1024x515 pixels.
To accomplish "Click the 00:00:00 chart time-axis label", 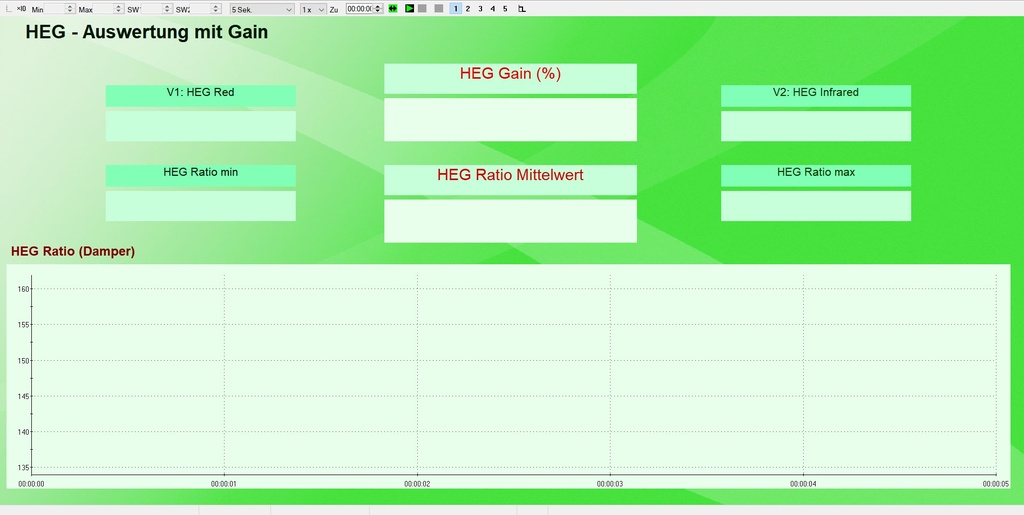I will (31, 484).
